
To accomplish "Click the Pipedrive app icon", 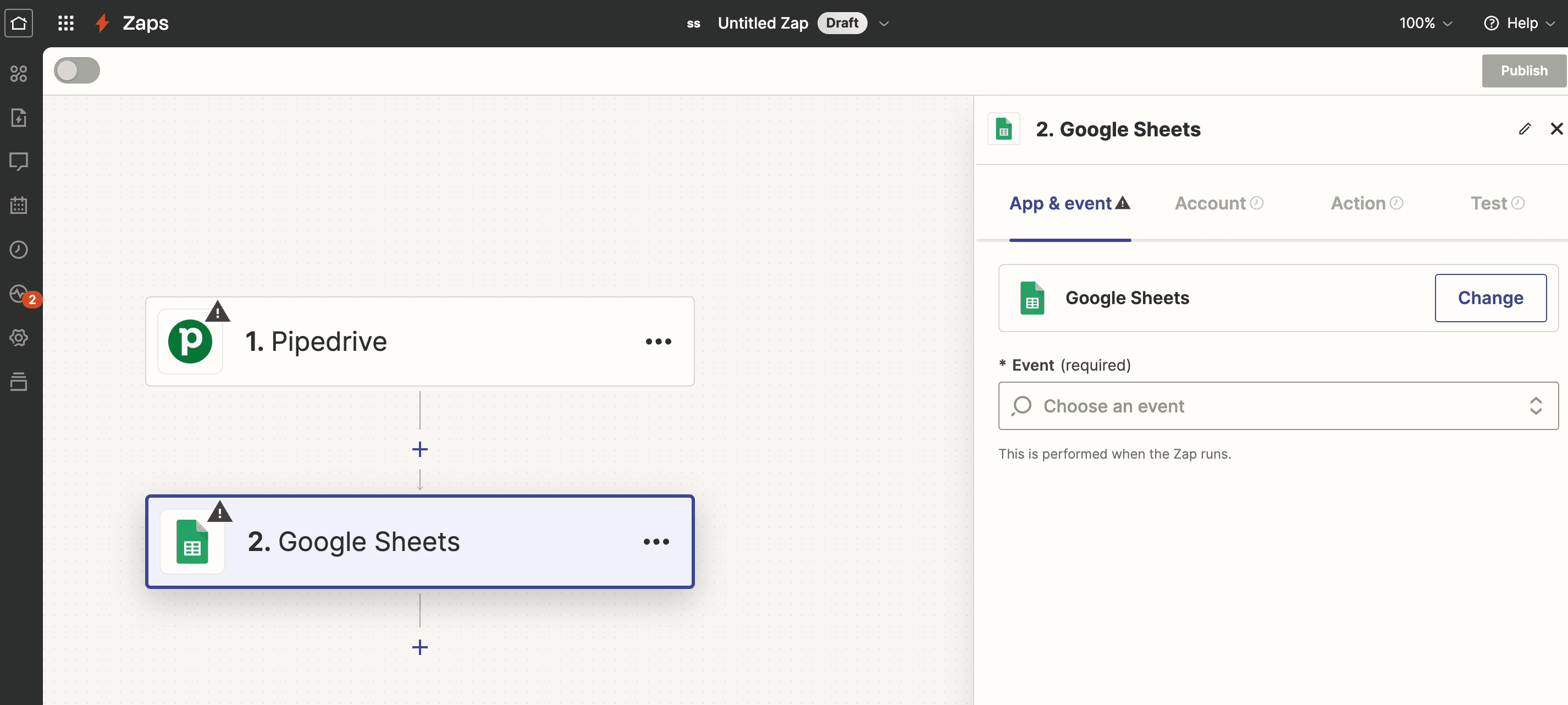I will click(191, 341).
